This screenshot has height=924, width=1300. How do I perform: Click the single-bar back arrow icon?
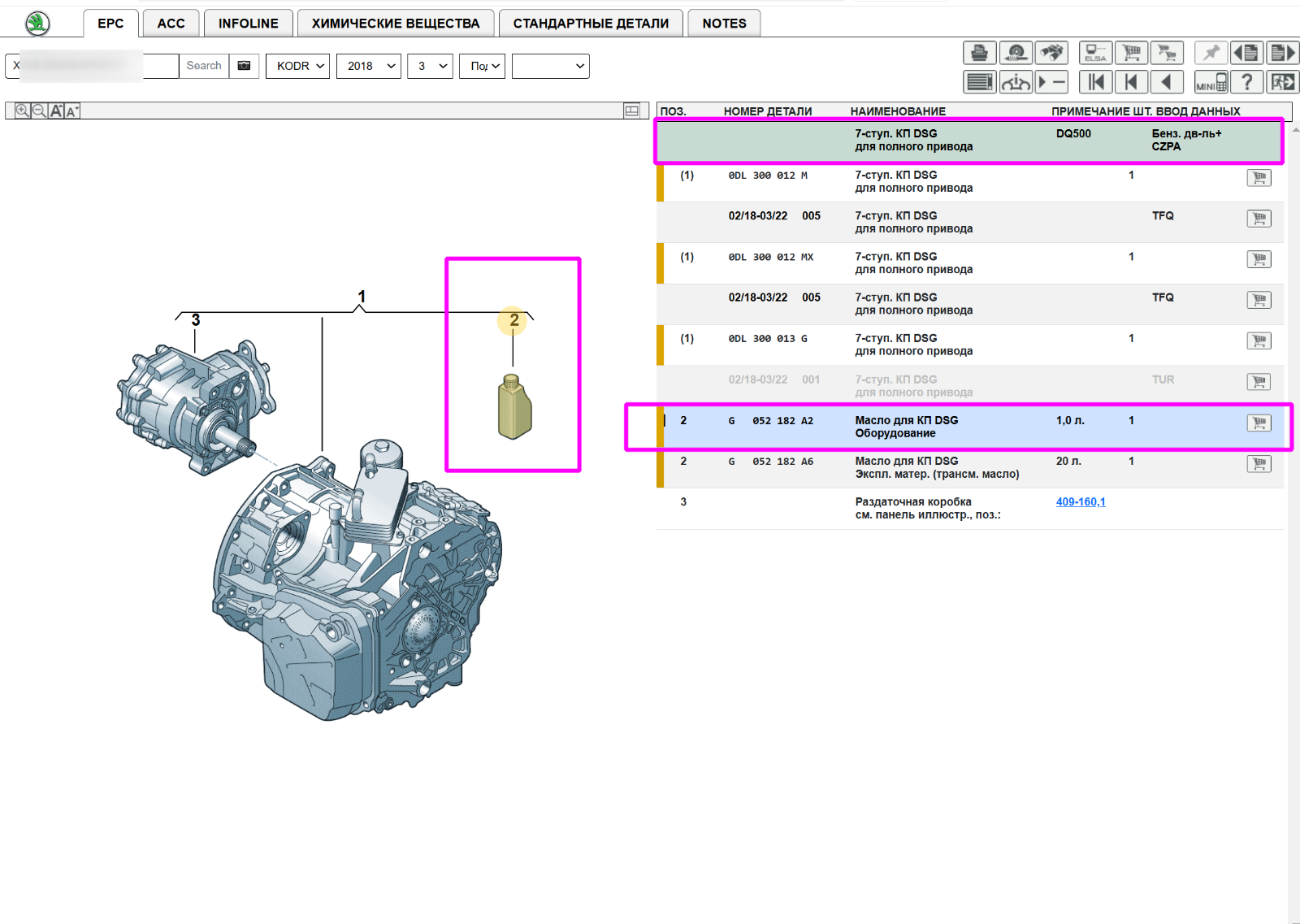[1131, 82]
